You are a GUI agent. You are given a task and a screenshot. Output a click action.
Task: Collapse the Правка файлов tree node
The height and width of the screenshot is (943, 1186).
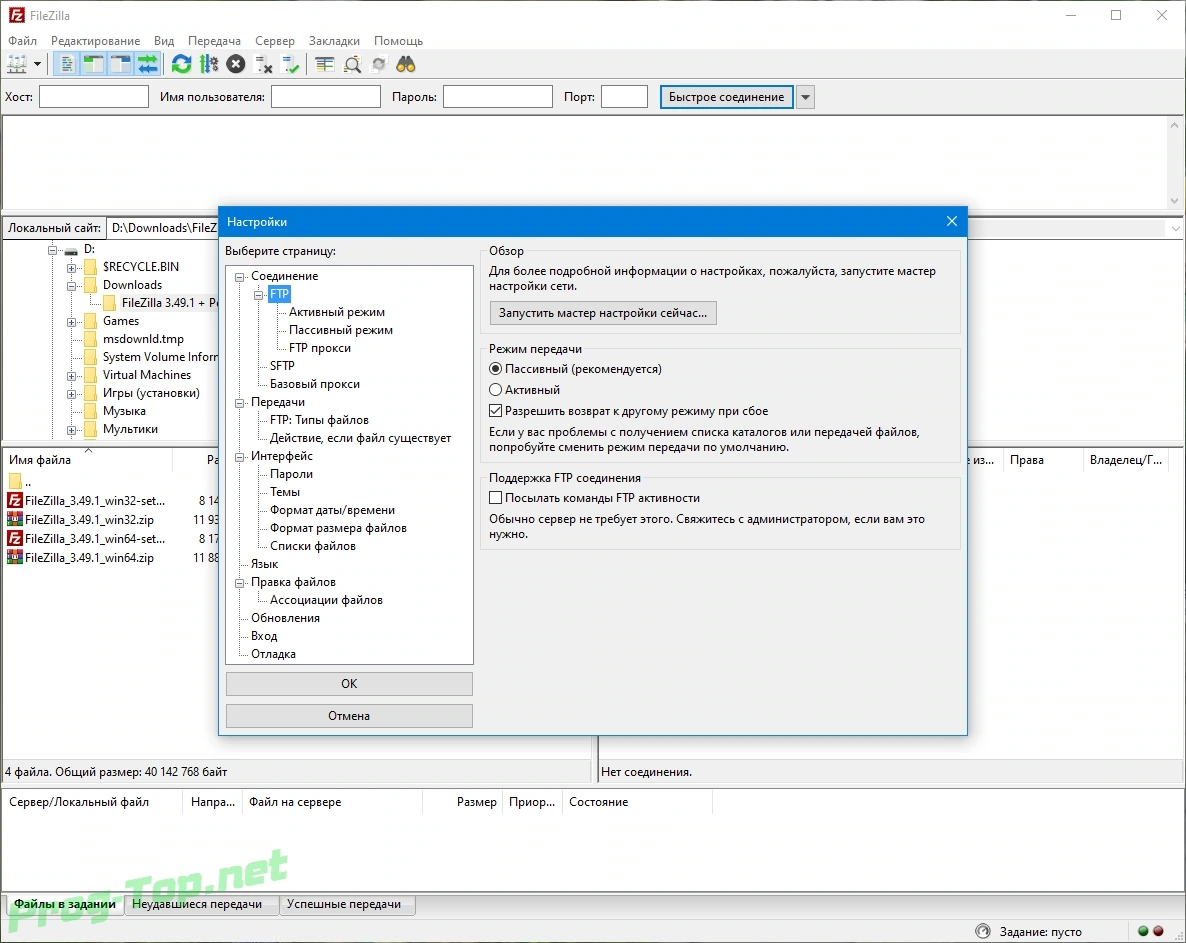coord(240,583)
